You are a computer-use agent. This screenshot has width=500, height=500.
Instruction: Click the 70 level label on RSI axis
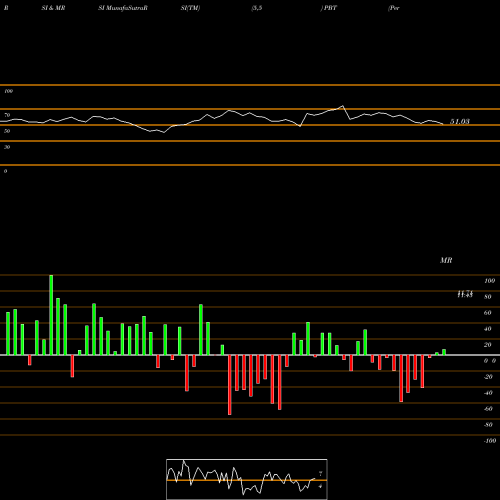[x=7, y=115]
